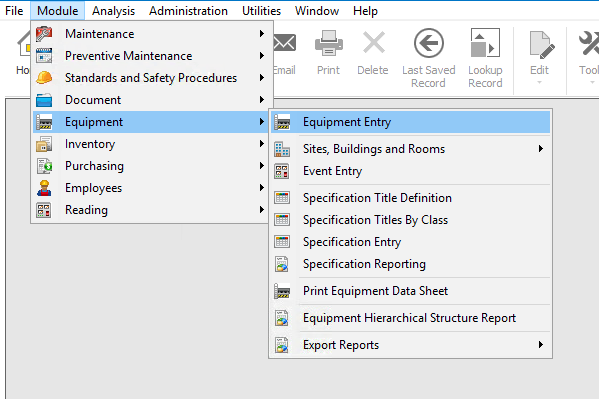
Task: Open the Help menu
Action: point(365,11)
